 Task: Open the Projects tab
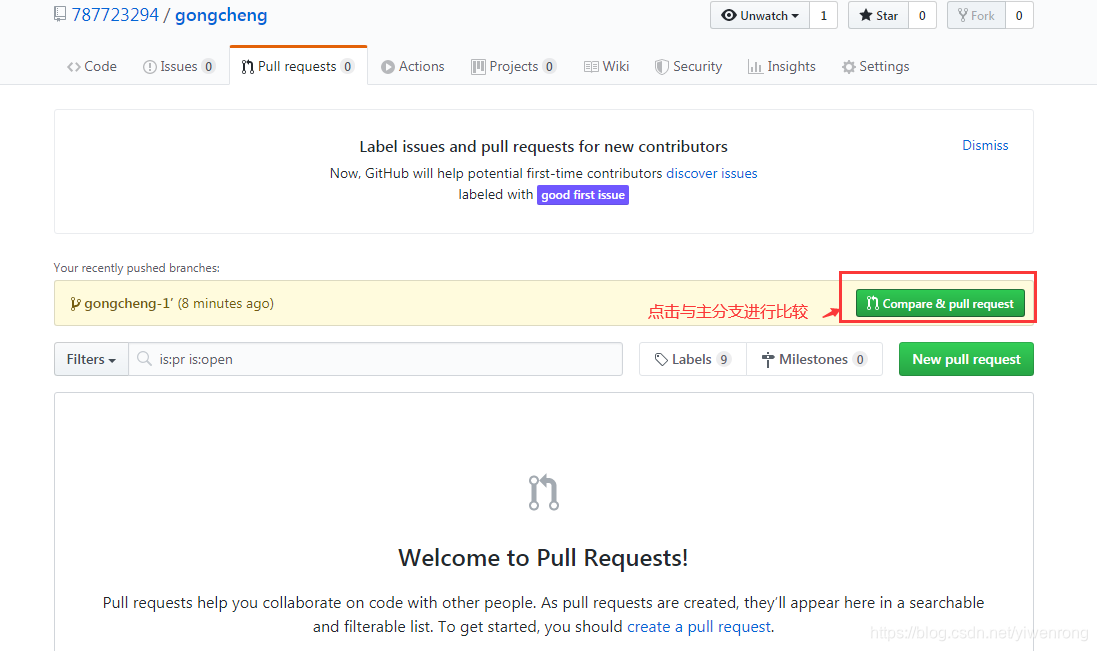(514, 66)
